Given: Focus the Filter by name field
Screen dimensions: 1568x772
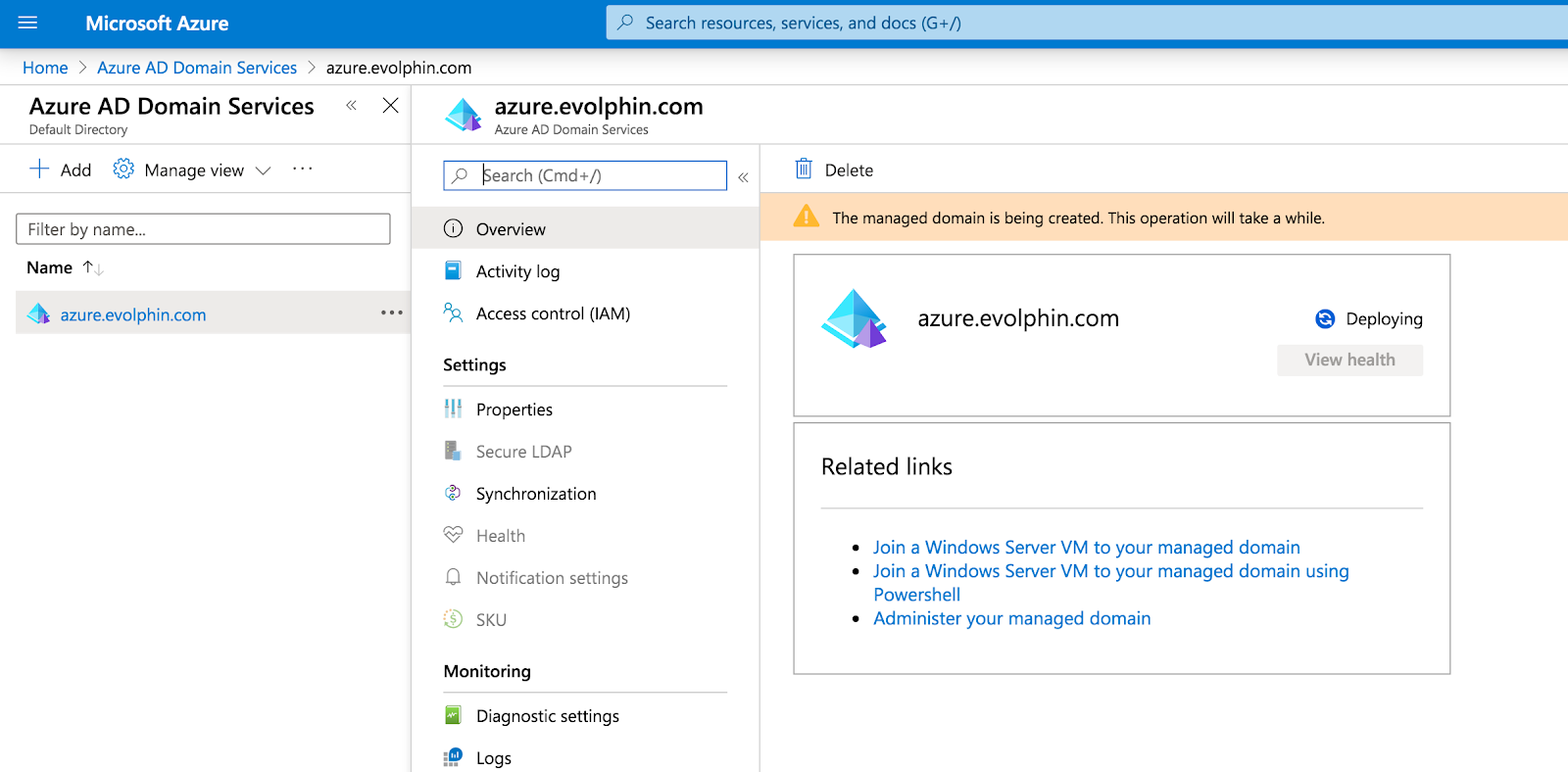Looking at the screenshot, I should 203,229.
